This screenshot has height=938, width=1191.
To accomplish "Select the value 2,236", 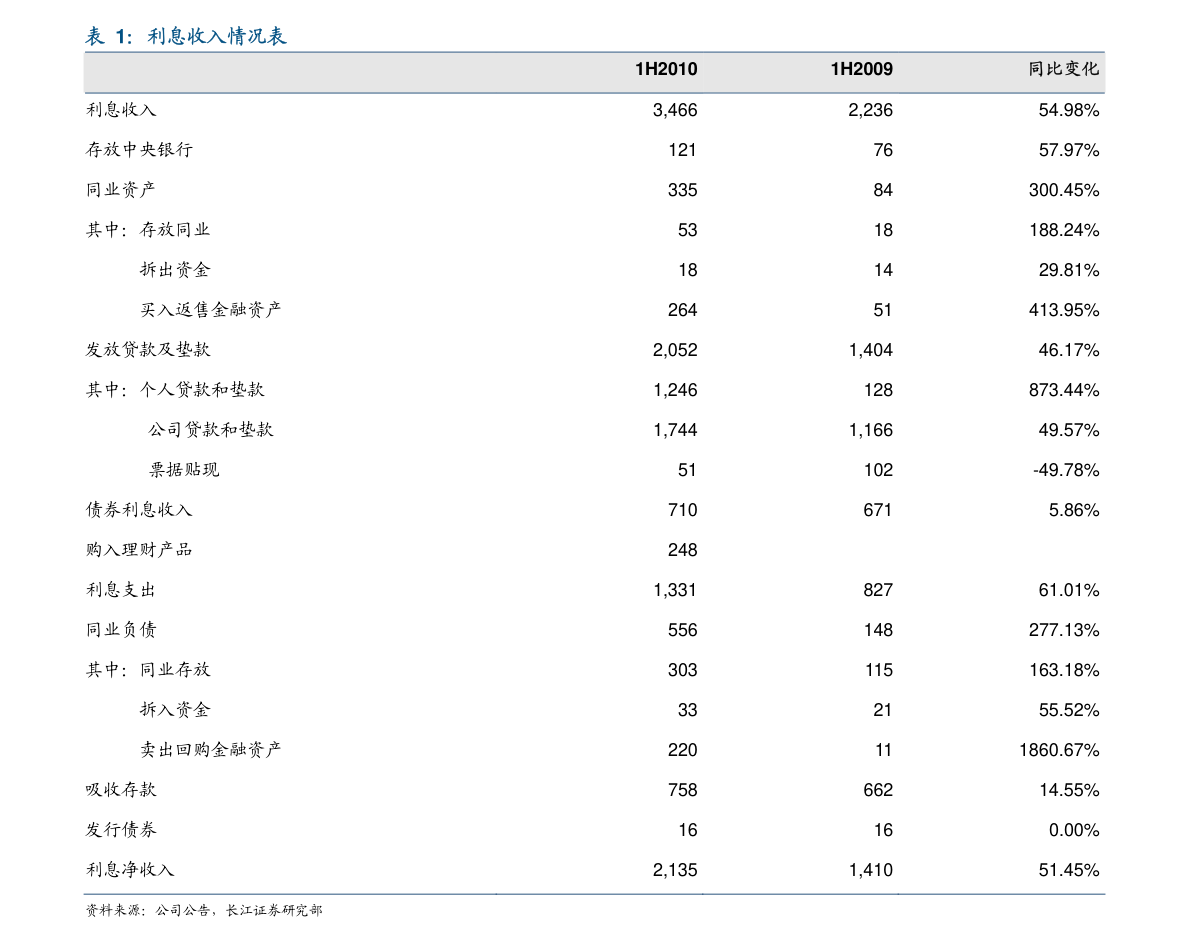I will click(870, 110).
